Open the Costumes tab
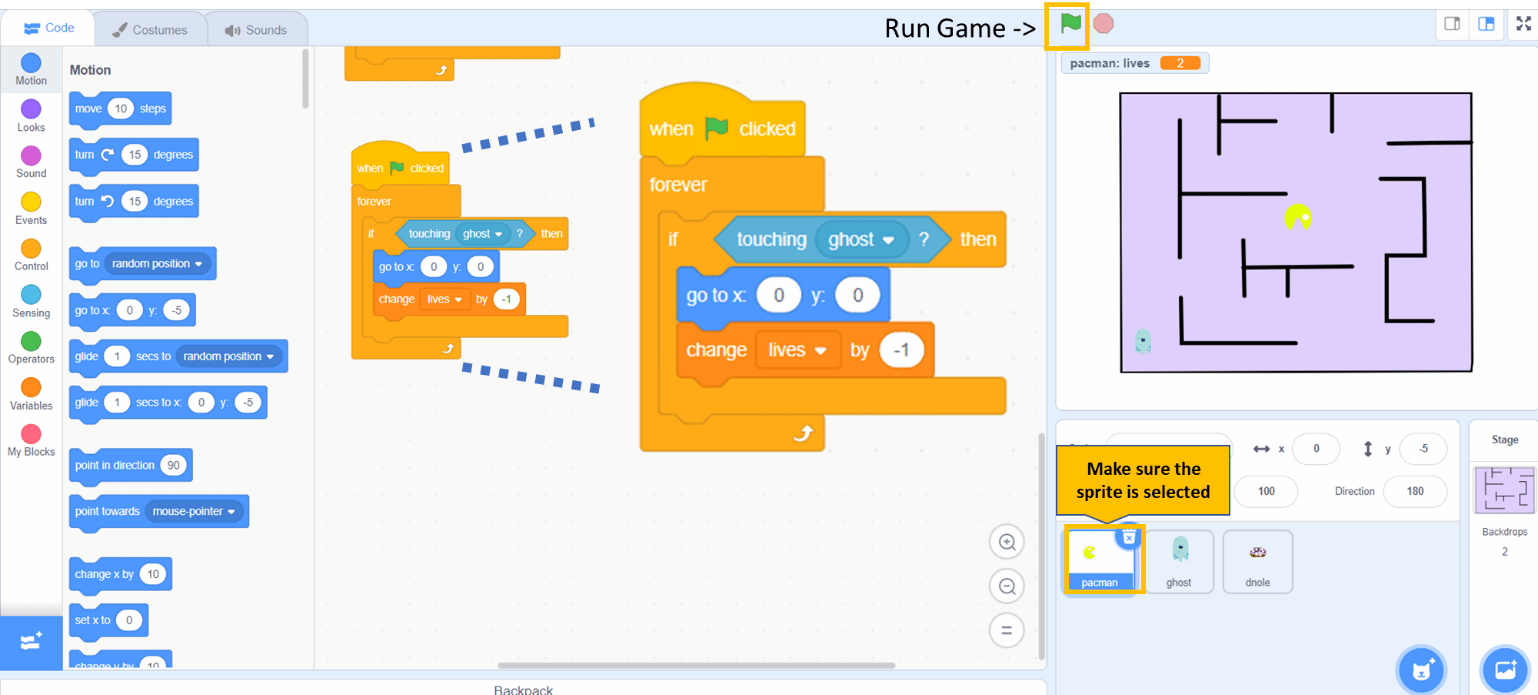This screenshot has height=695, width=1538. [x=149, y=30]
